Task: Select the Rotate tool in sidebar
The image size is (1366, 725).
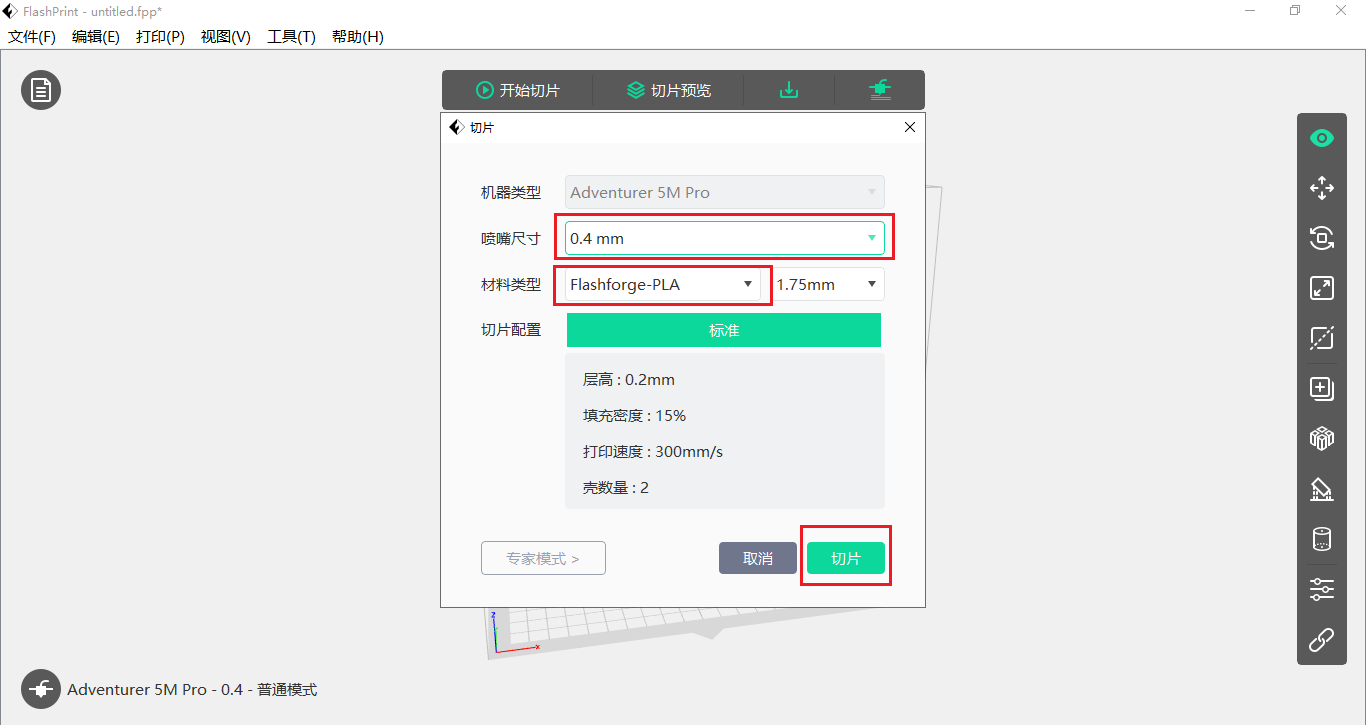Action: click(1322, 238)
